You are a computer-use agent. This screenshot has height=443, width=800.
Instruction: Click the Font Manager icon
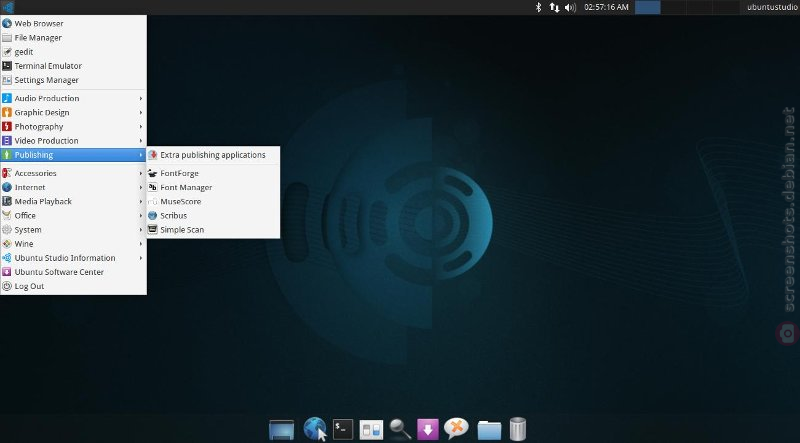(153, 187)
